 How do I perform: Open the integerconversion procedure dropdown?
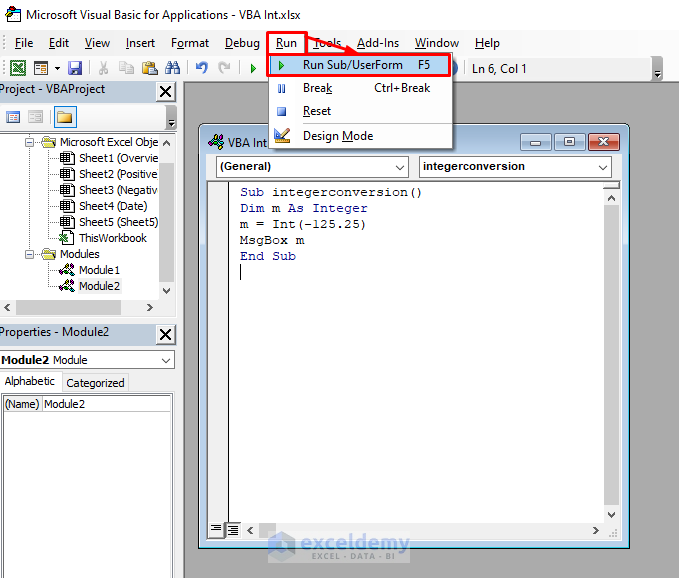click(x=515, y=167)
